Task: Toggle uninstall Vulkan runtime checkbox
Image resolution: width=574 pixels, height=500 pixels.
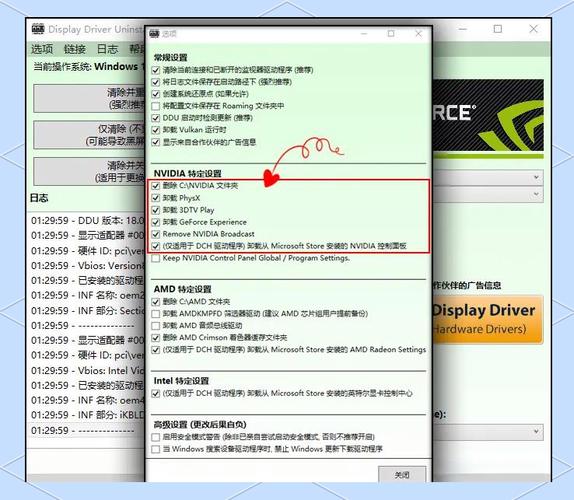Action: (156, 130)
